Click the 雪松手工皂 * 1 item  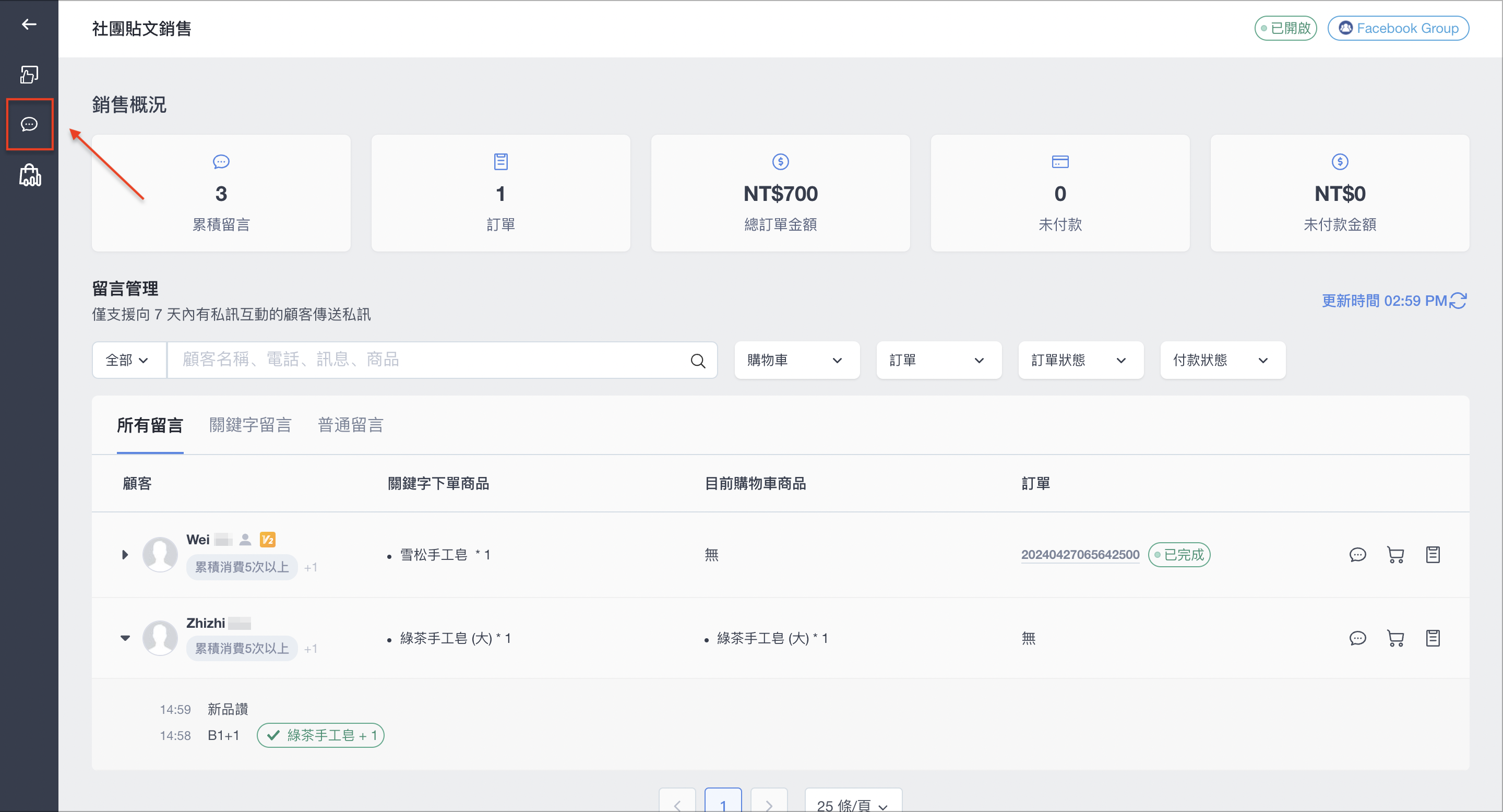coord(445,555)
